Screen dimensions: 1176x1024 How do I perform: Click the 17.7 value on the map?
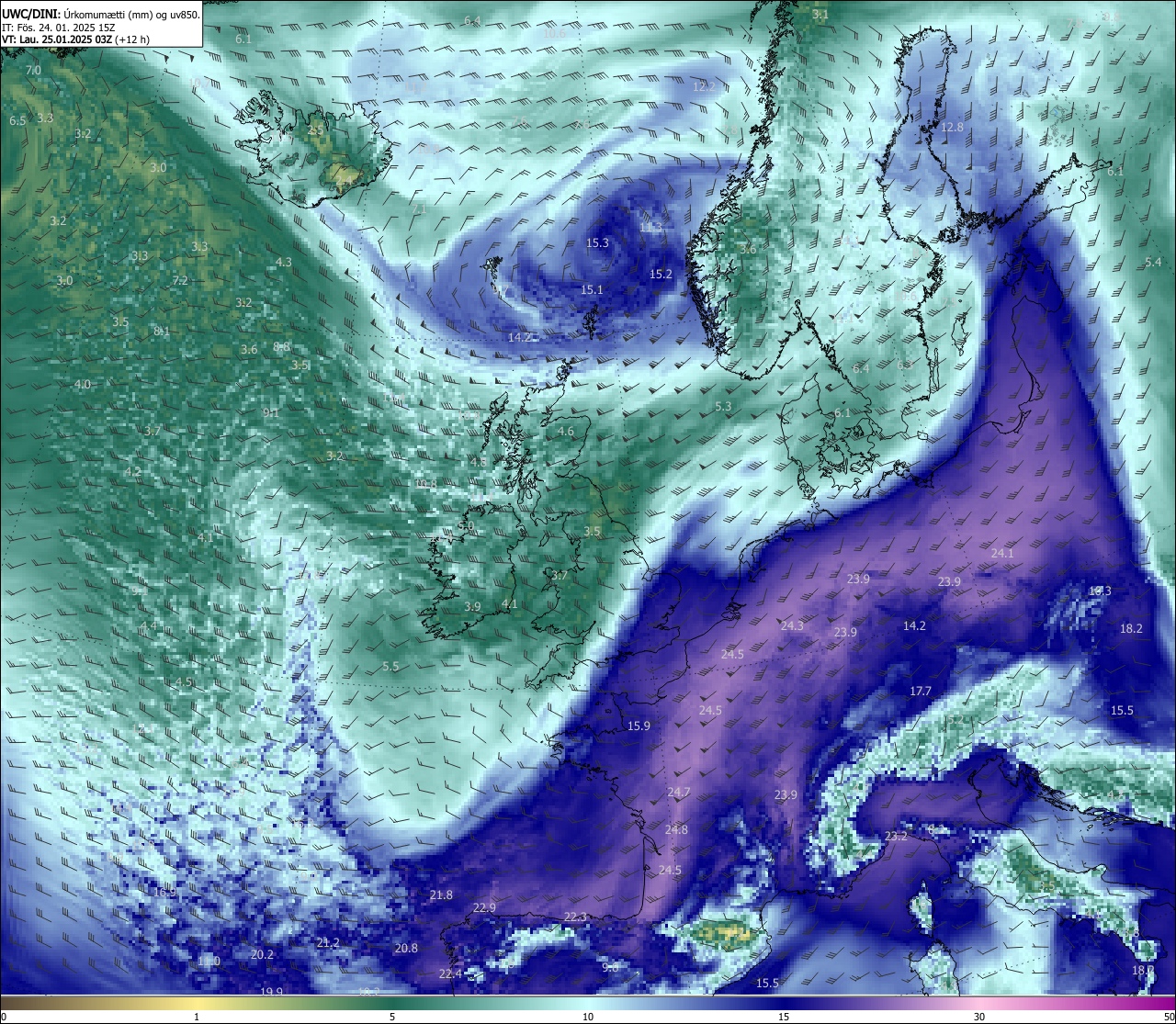[921, 692]
